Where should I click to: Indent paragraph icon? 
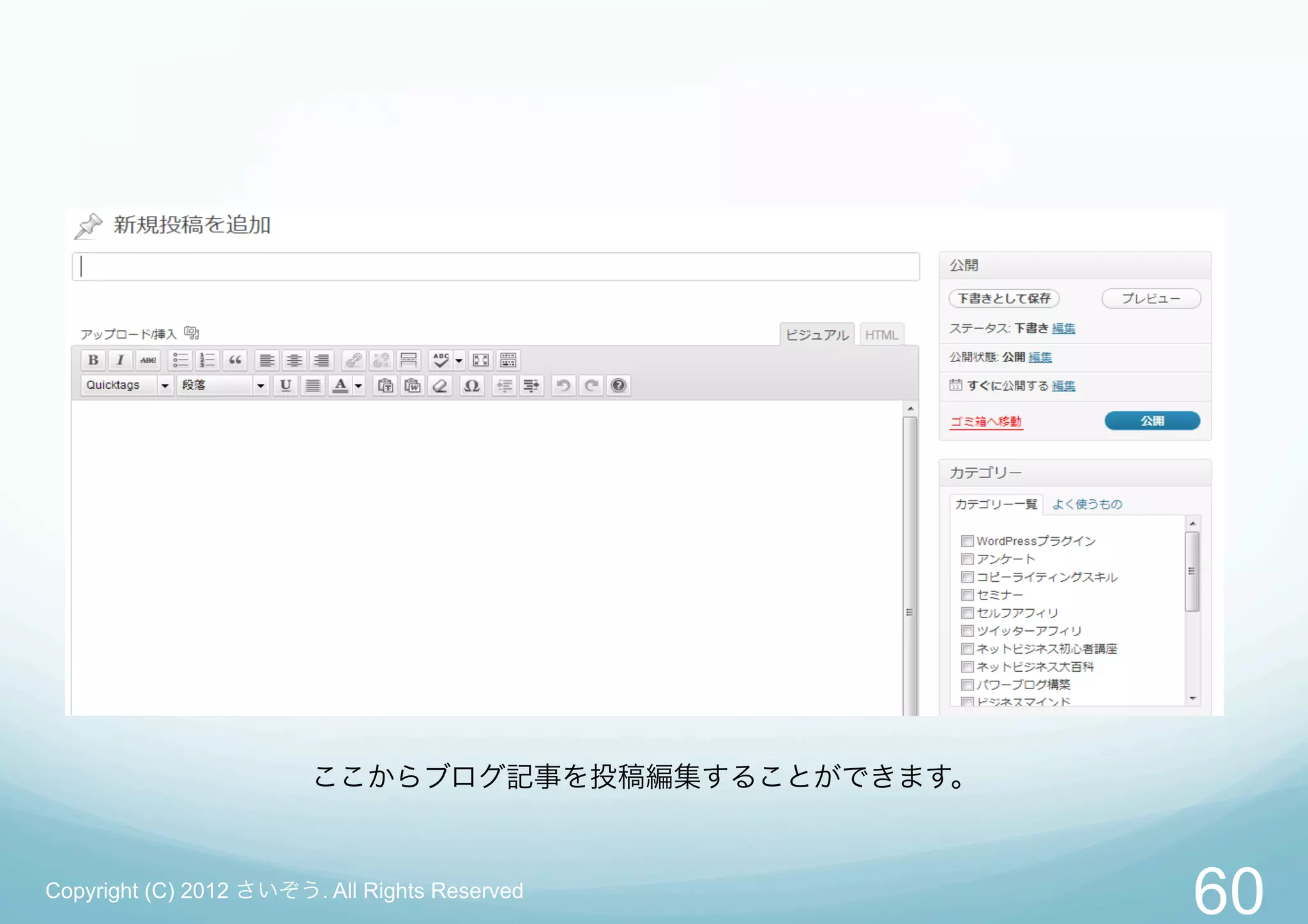(x=531, y=385)
